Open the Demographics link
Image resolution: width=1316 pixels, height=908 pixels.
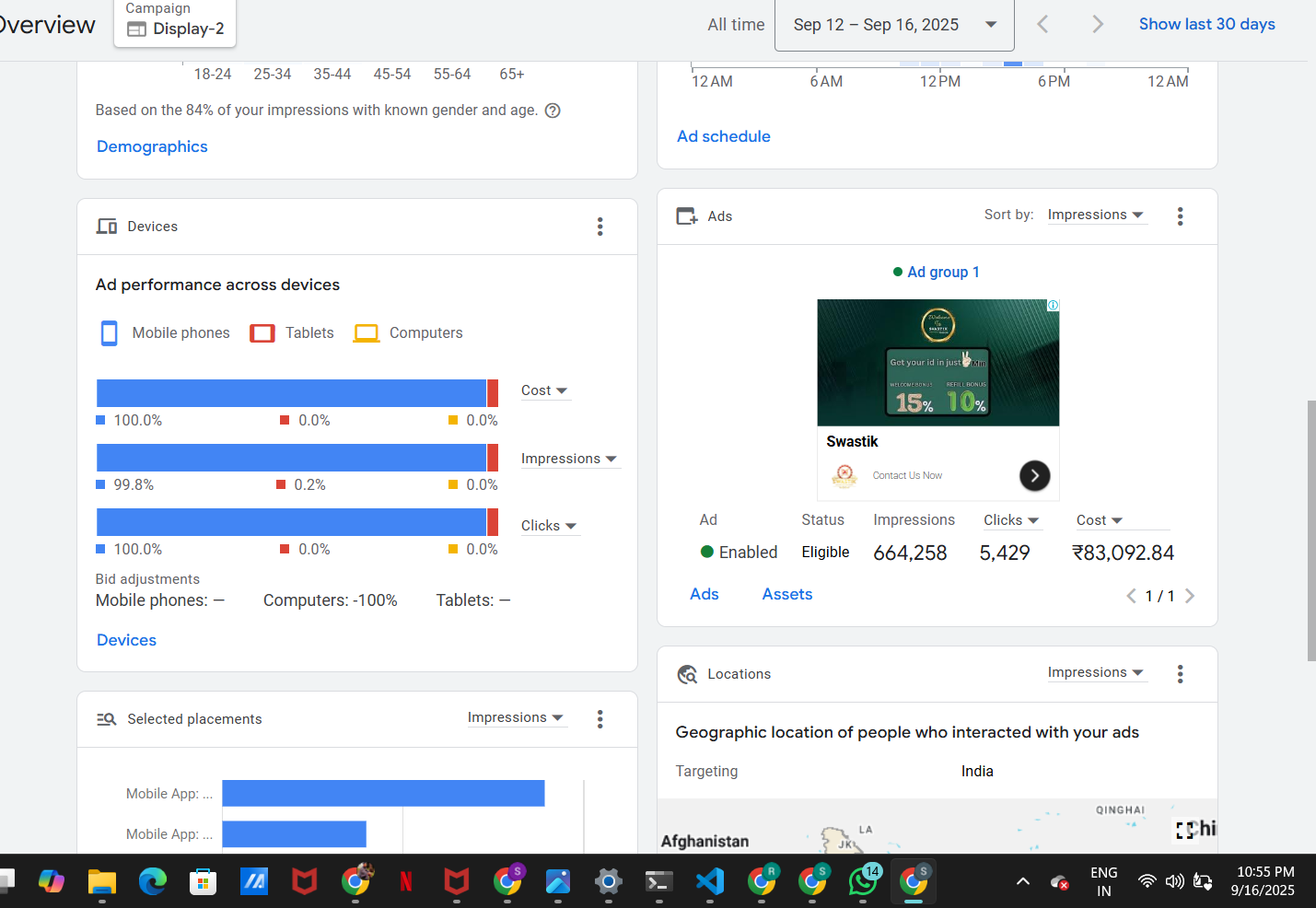coord(152,147)
